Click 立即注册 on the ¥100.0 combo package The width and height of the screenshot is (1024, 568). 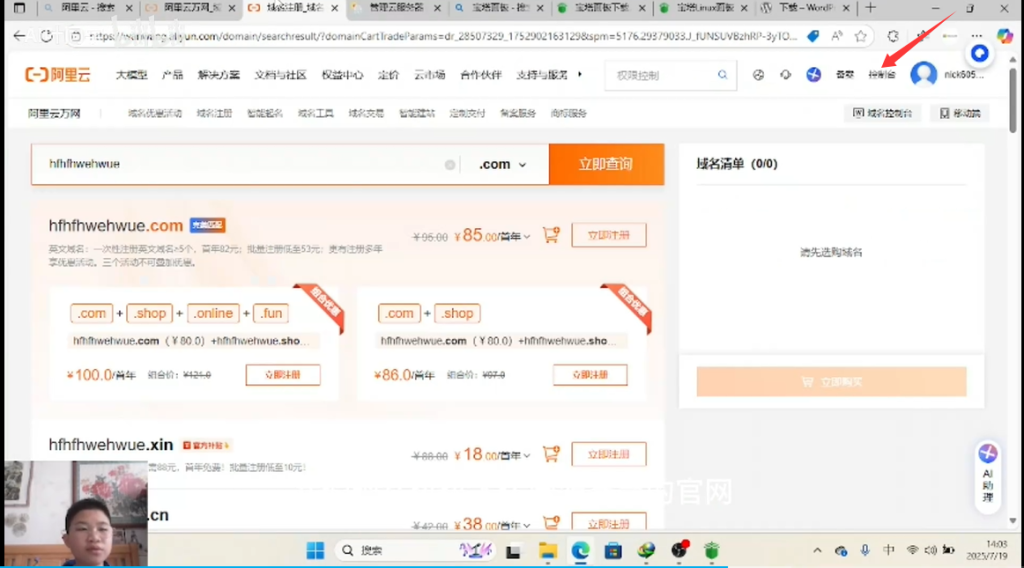click(283, 375)
